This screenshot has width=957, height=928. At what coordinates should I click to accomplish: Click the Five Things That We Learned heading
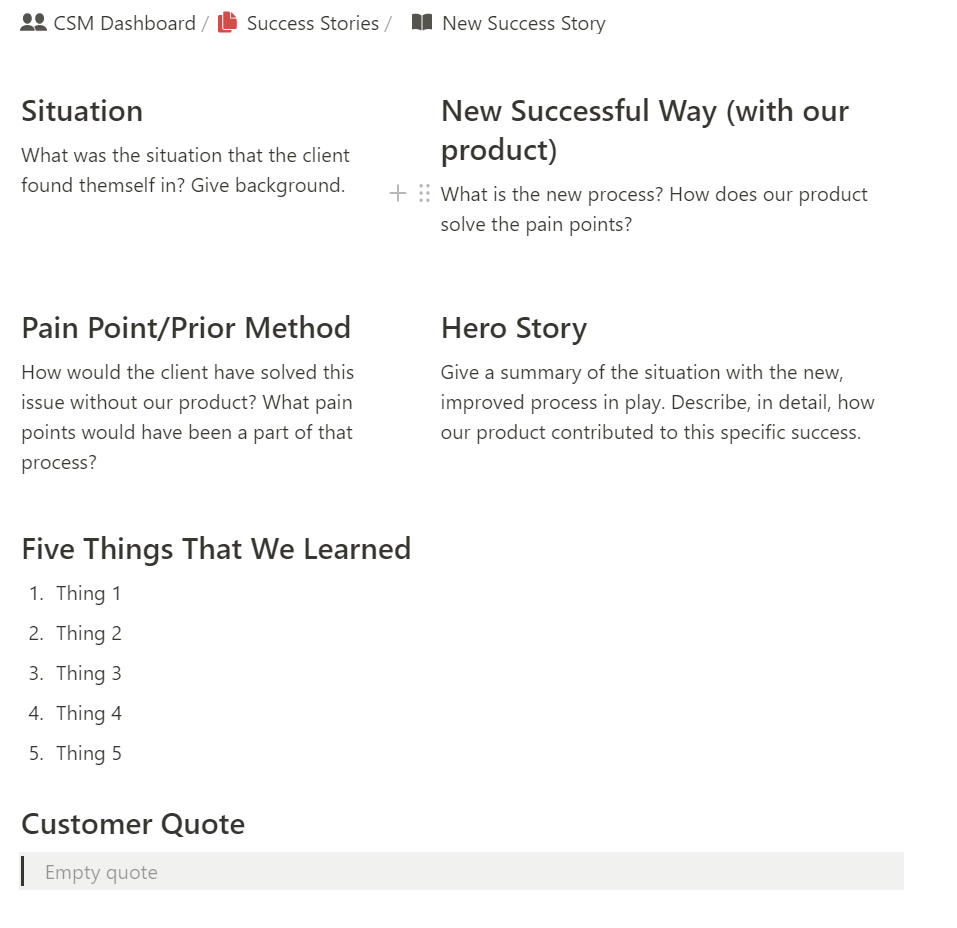pos(216,549)
